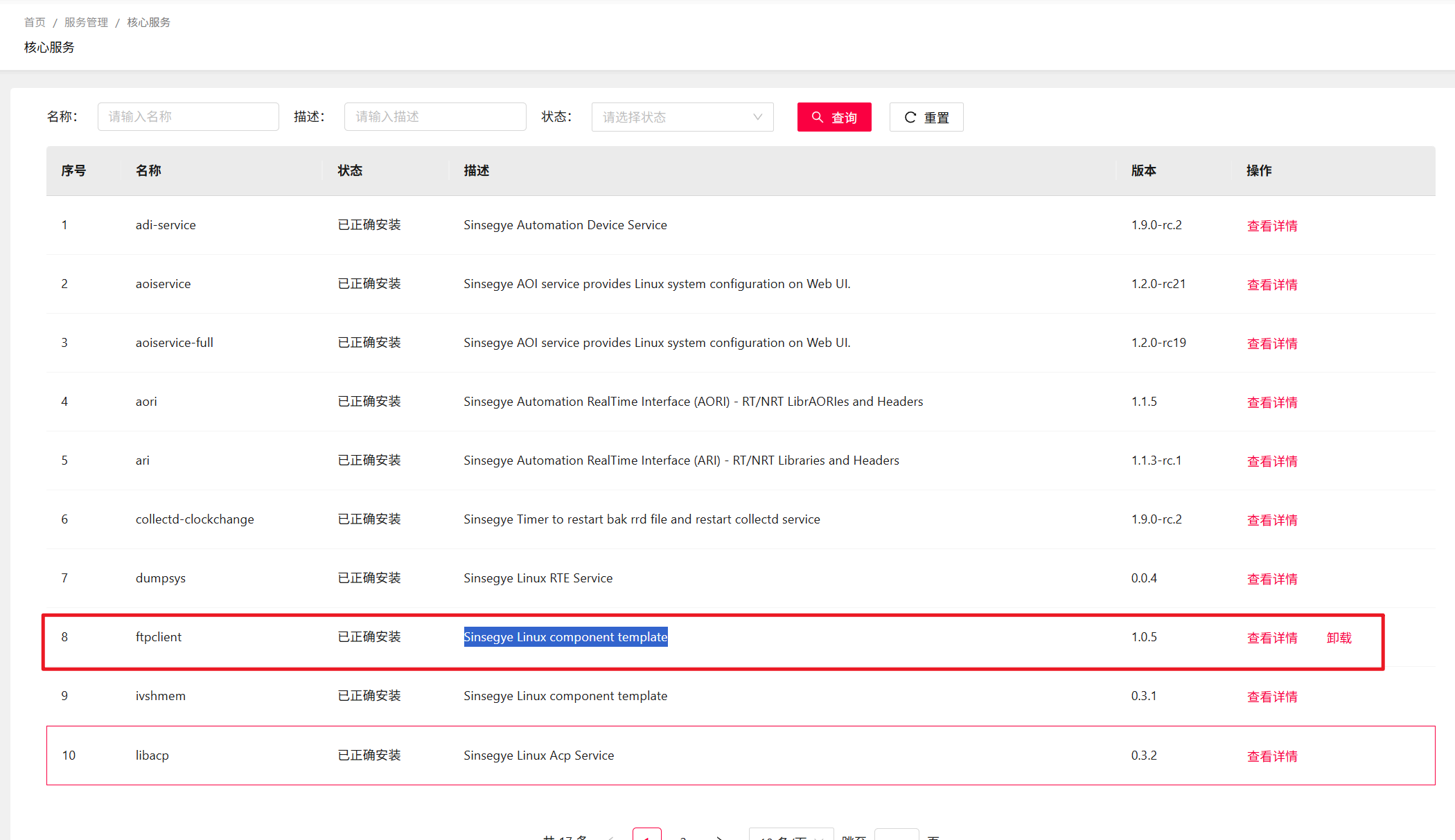Focus the 描述 search input field
1455x840 pixels.
point(435,116)
